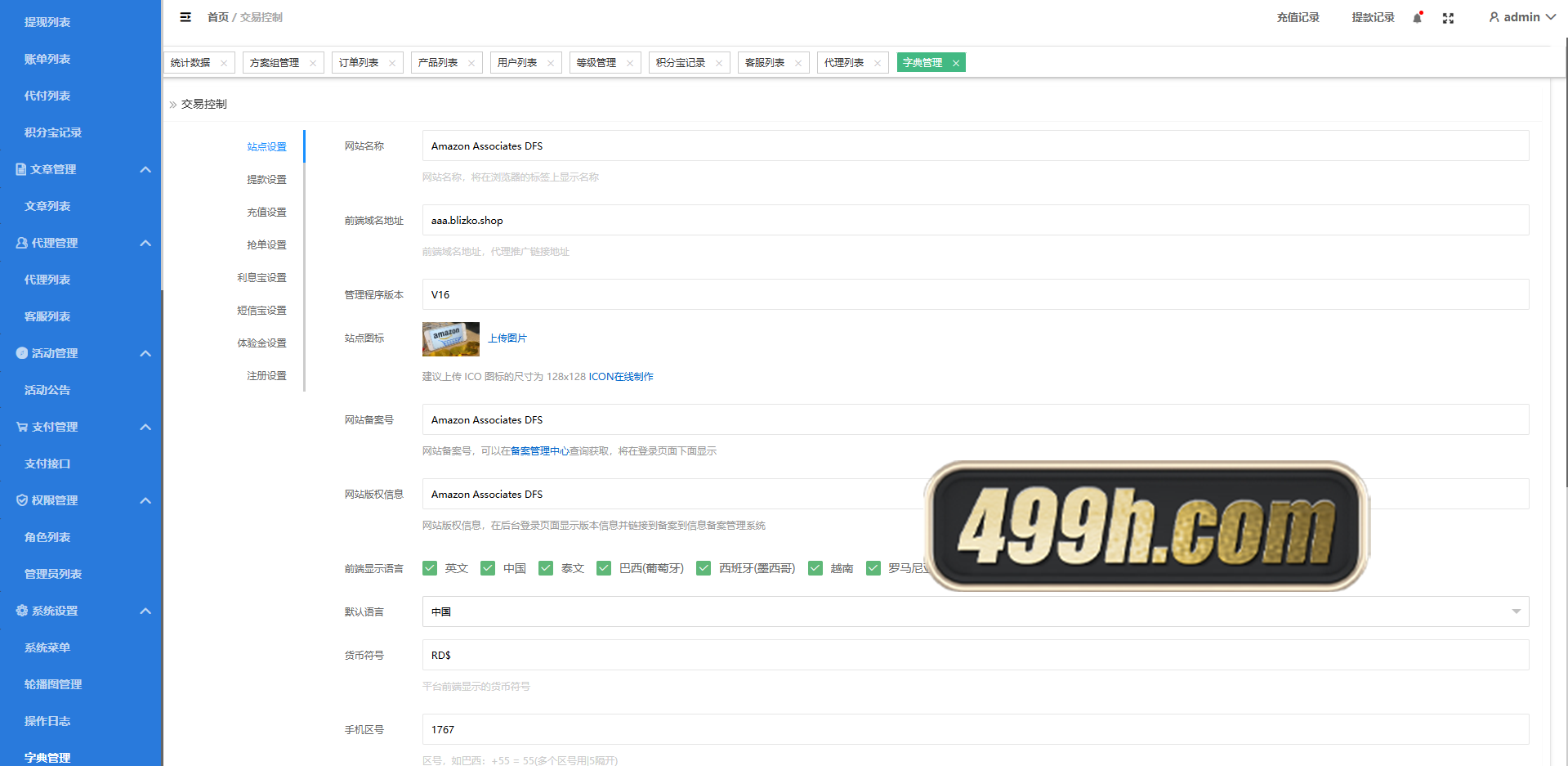Image resolution: width=1568 pixels, height=766 pixels.
Task: Click the 系统设置 gear icon
Action: pos(21,611)
